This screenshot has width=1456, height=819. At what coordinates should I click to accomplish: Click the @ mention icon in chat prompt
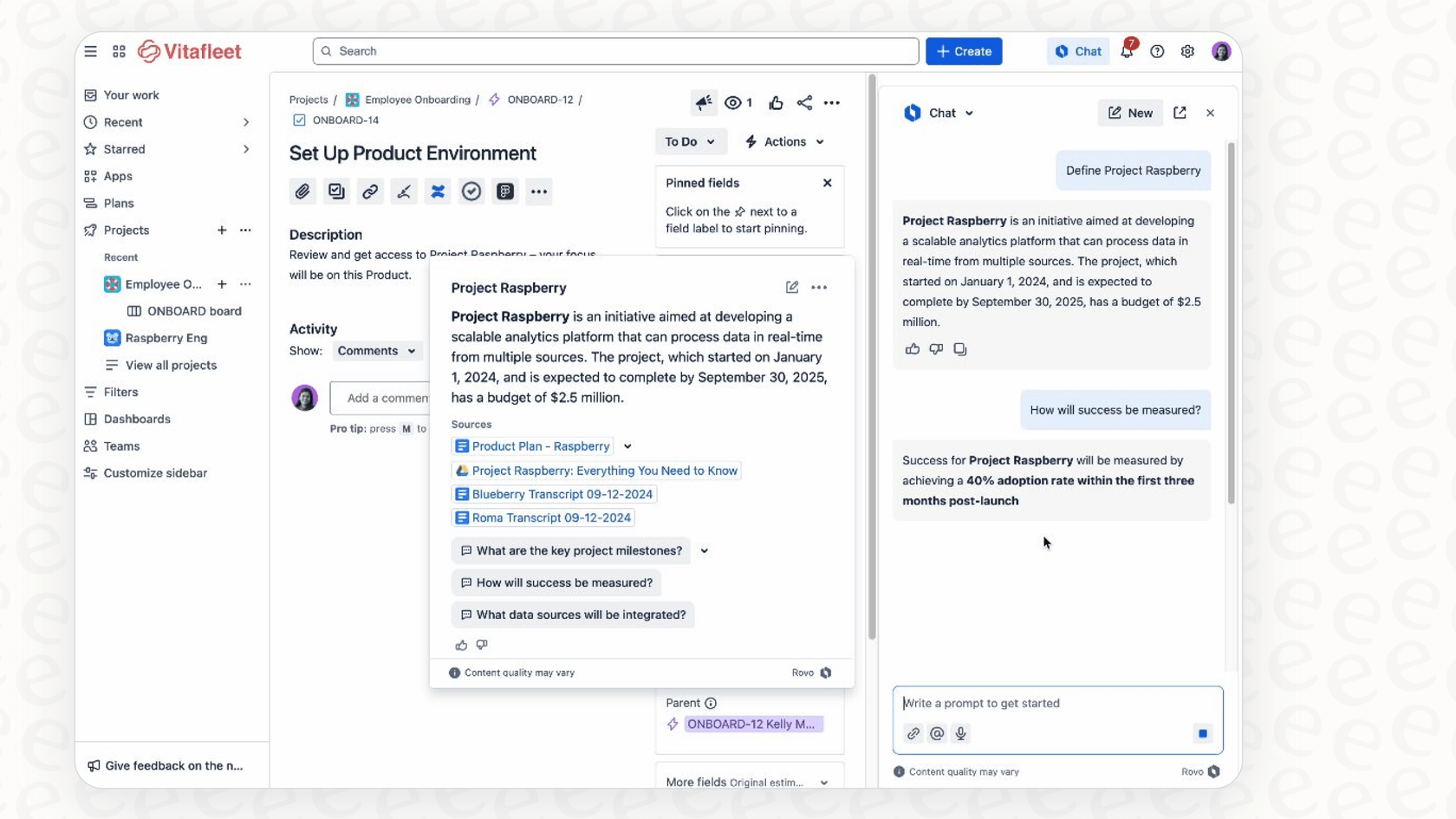(937, 733)
